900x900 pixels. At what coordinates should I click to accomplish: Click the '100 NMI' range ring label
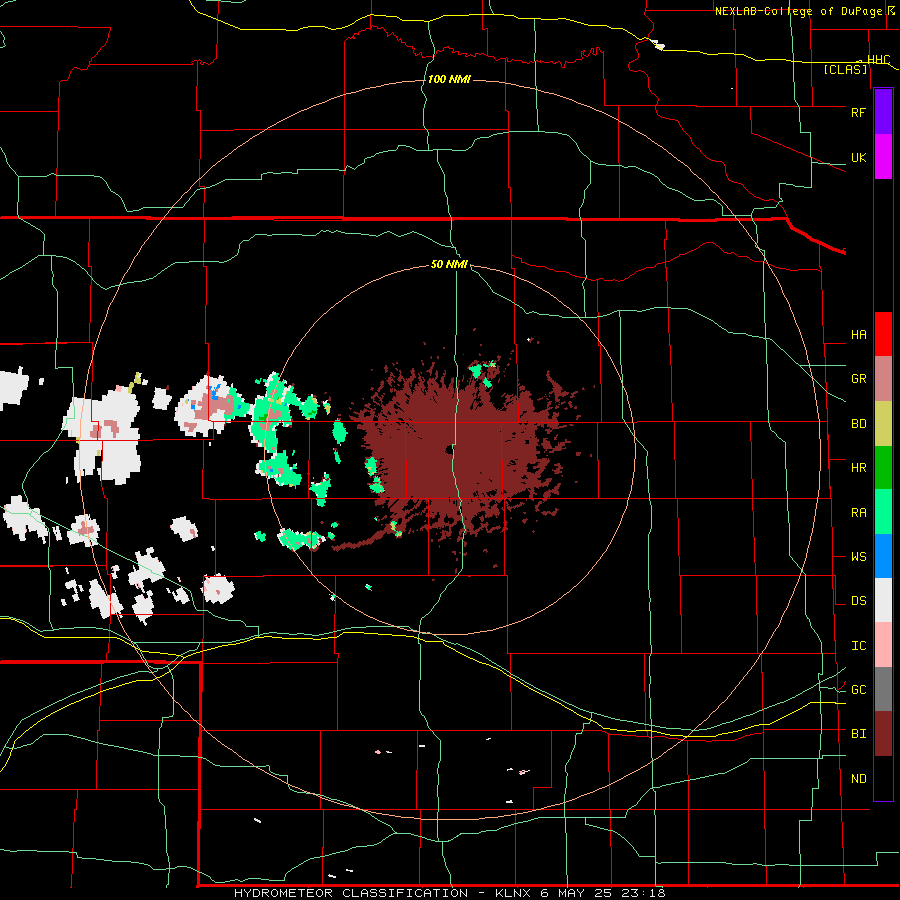[449, 79]
